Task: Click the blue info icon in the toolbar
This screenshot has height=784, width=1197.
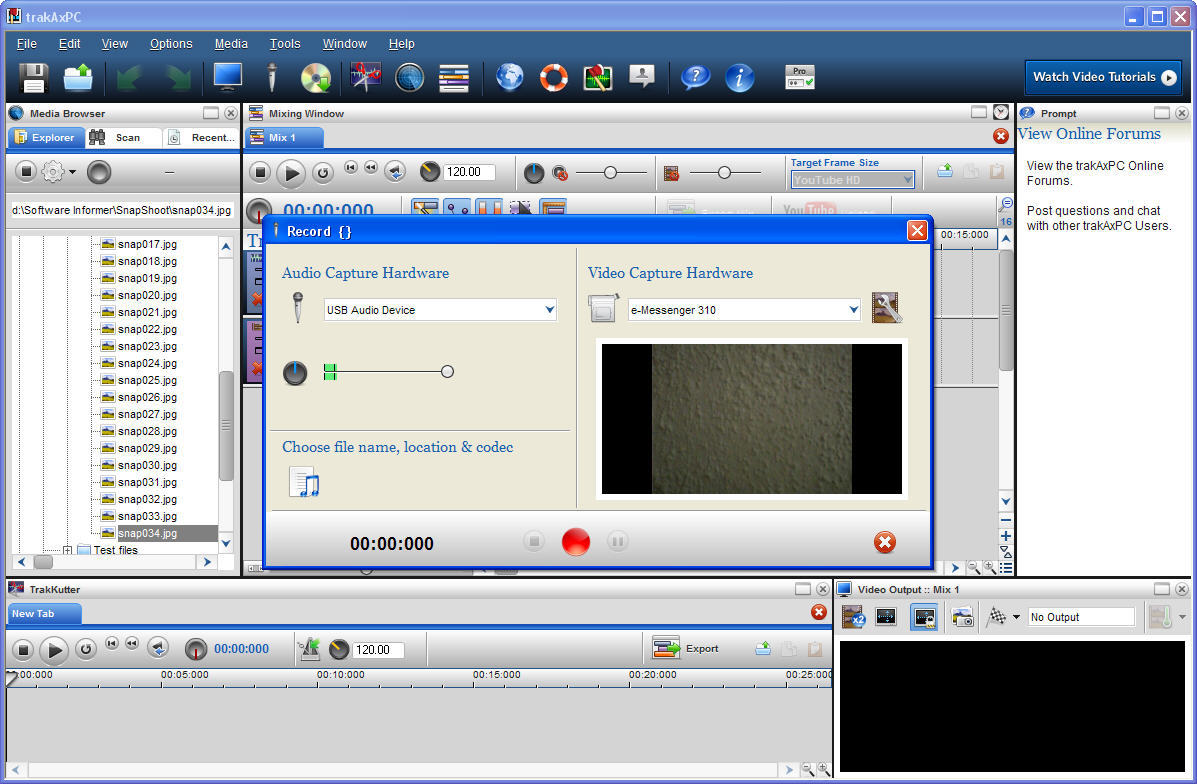Action: click(739, 78)
